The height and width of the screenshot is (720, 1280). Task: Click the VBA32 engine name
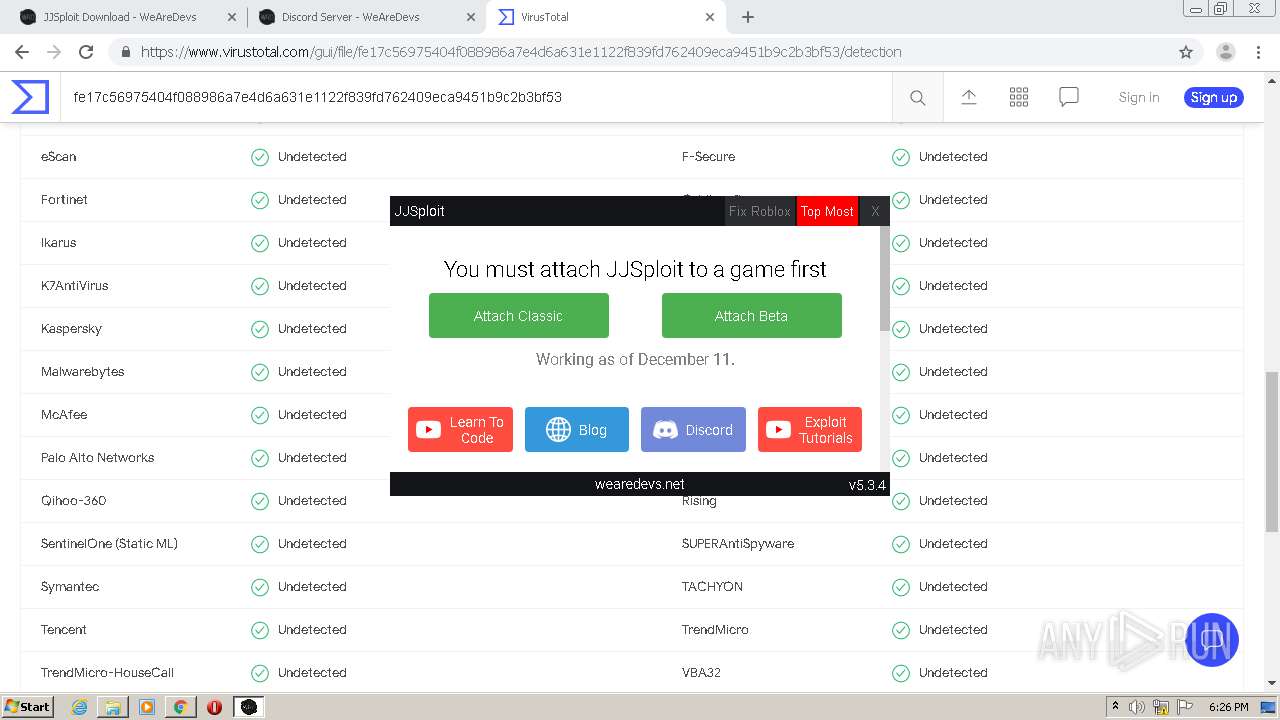click(702, 673)
